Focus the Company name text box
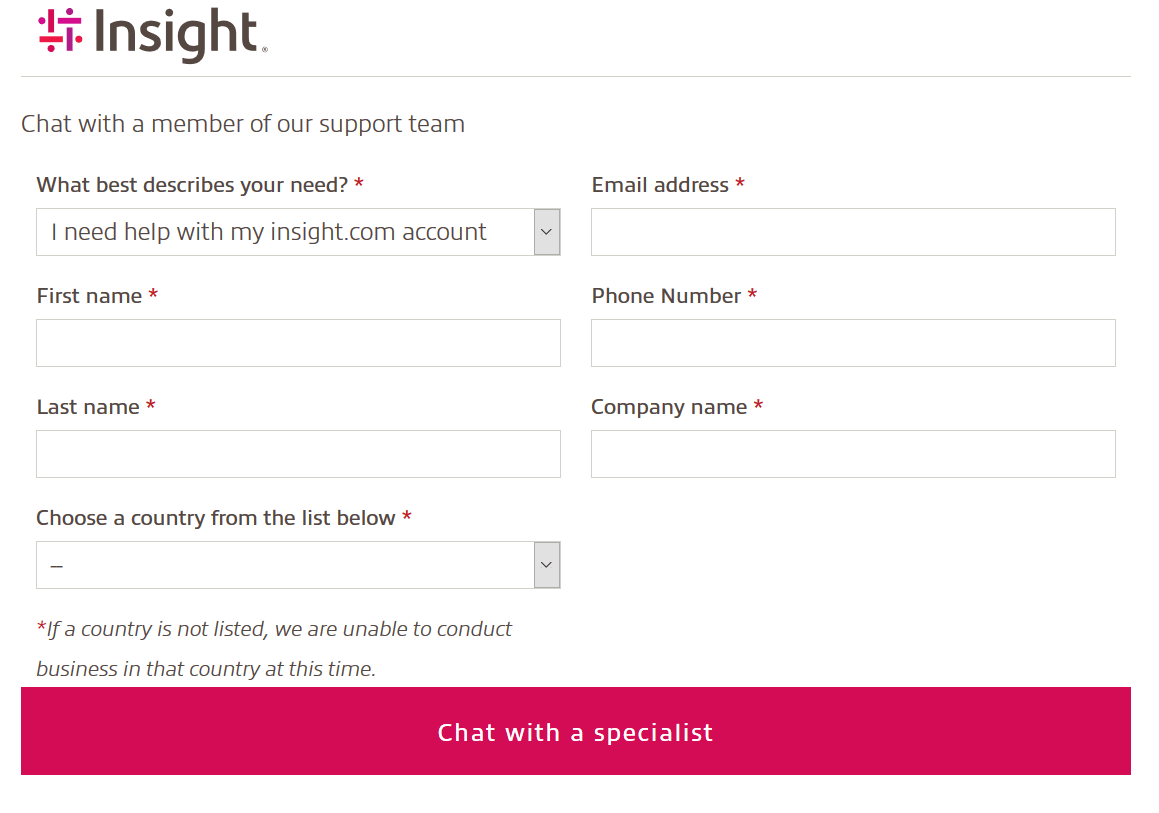1159x813 pixels. pos(853,454)
